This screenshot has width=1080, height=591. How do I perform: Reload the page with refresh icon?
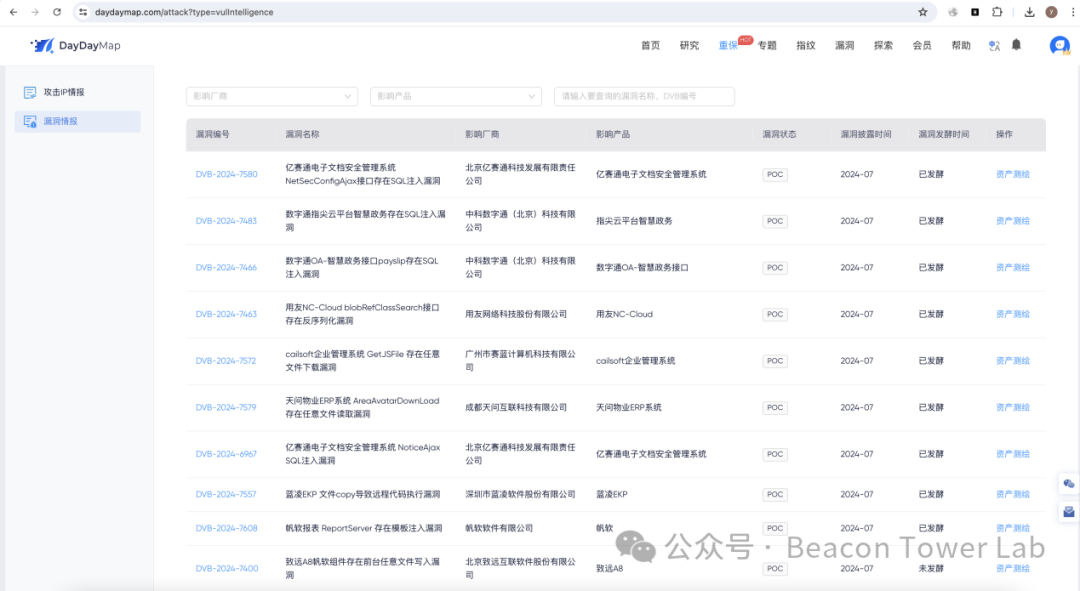click(x=57, y=12)
